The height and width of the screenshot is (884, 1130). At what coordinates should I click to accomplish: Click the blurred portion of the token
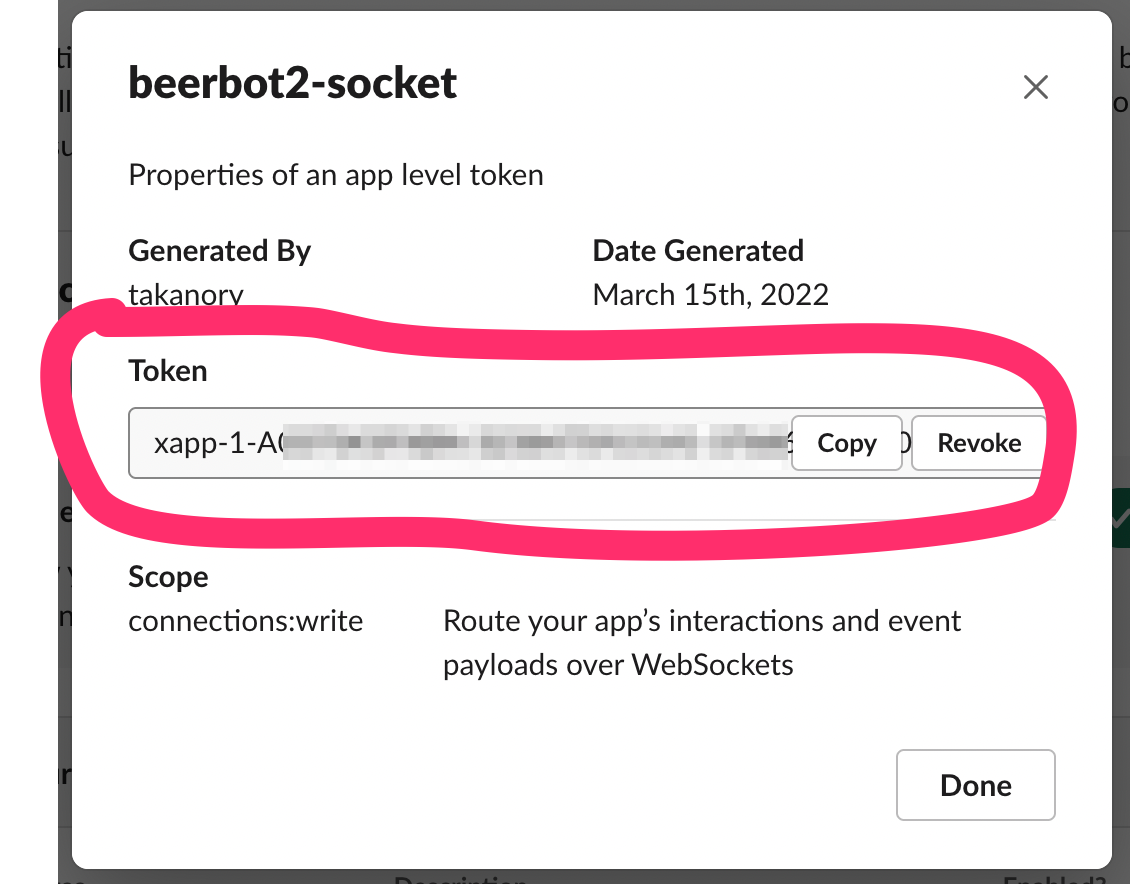click(530, 443)
